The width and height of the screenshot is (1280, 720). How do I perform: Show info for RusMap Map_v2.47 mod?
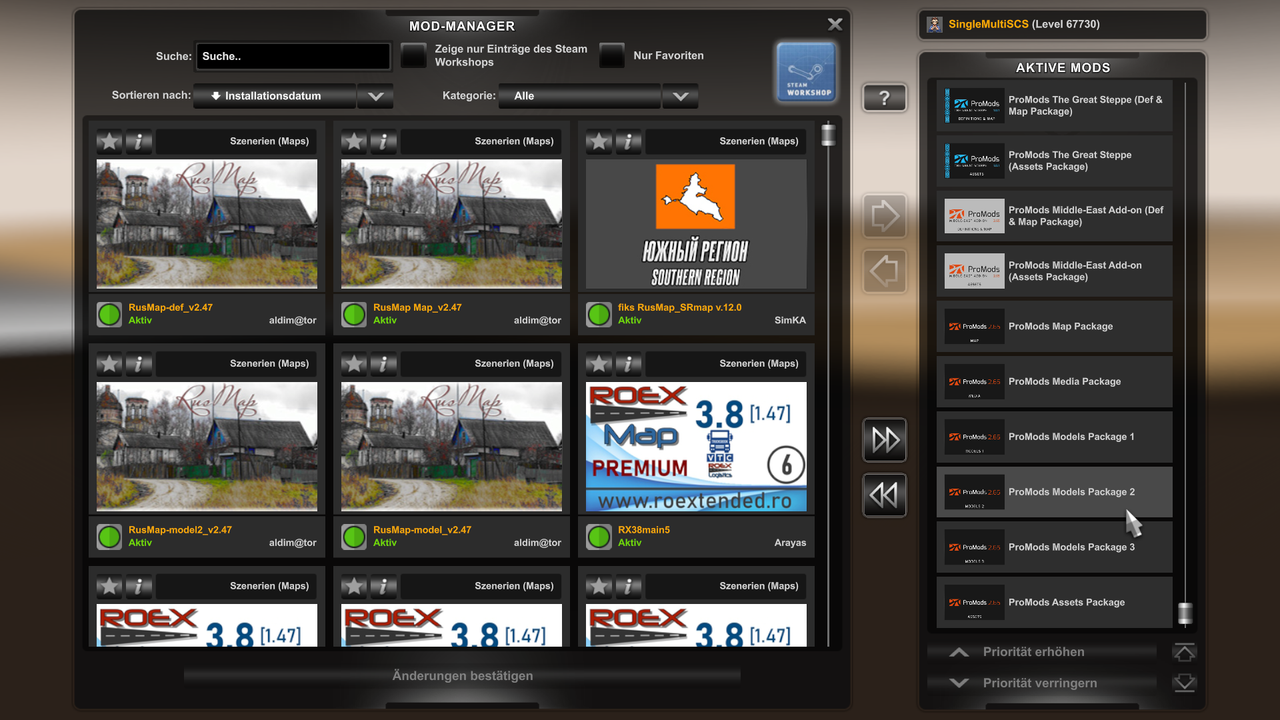[384, 141]
